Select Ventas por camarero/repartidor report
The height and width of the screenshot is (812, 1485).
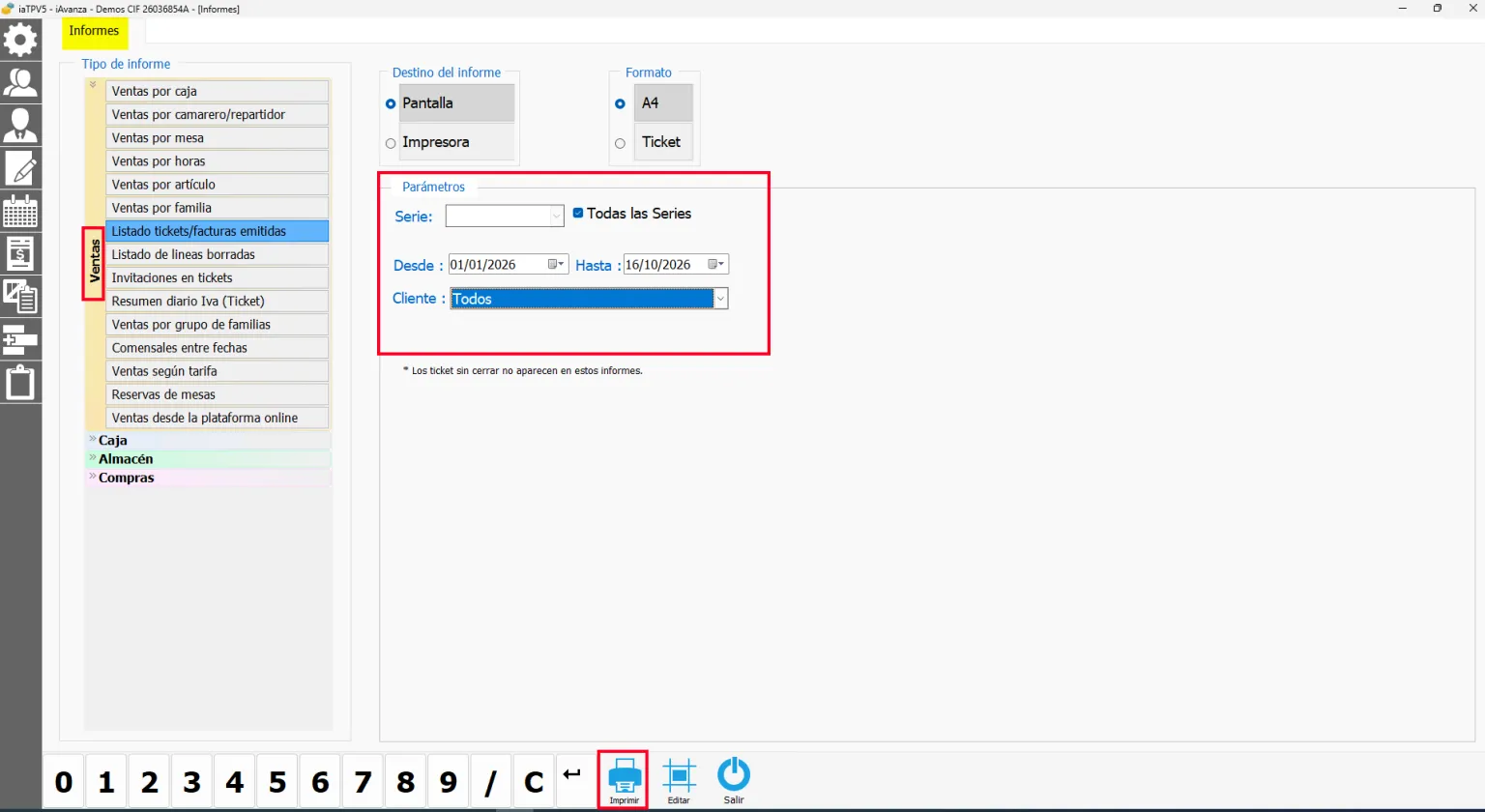tap(218, 114)
